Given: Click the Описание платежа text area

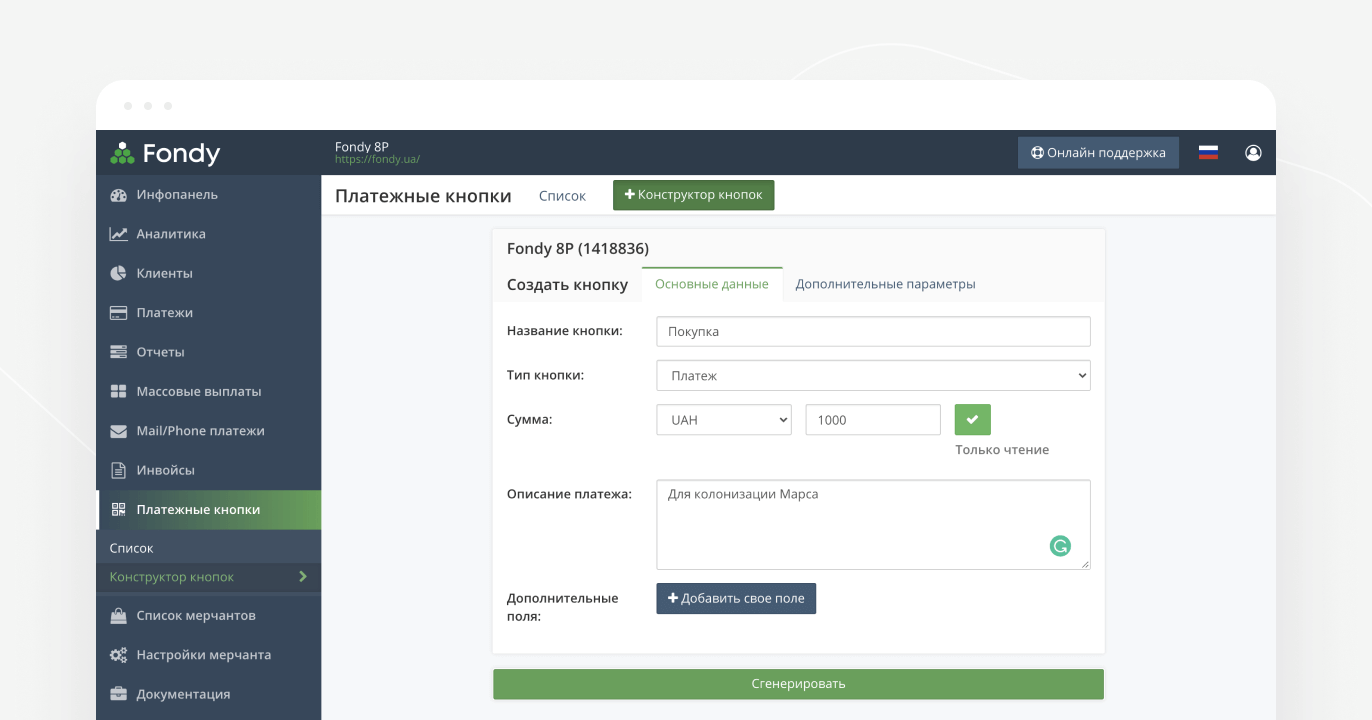Looking at the screenshot, I should pyautogui.click(x=873, y=525).
